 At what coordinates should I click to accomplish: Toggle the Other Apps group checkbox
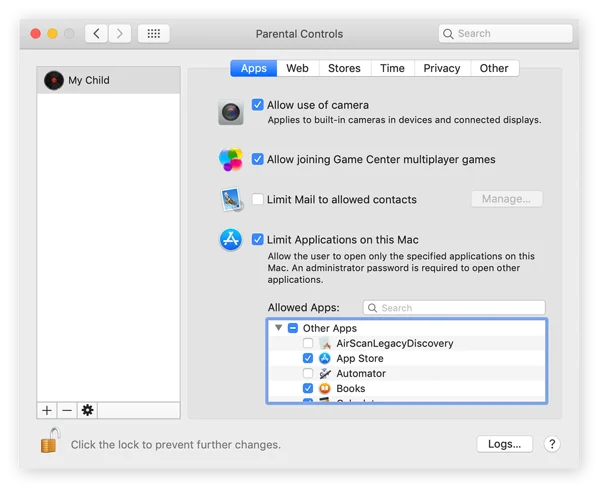click(293, 328)
